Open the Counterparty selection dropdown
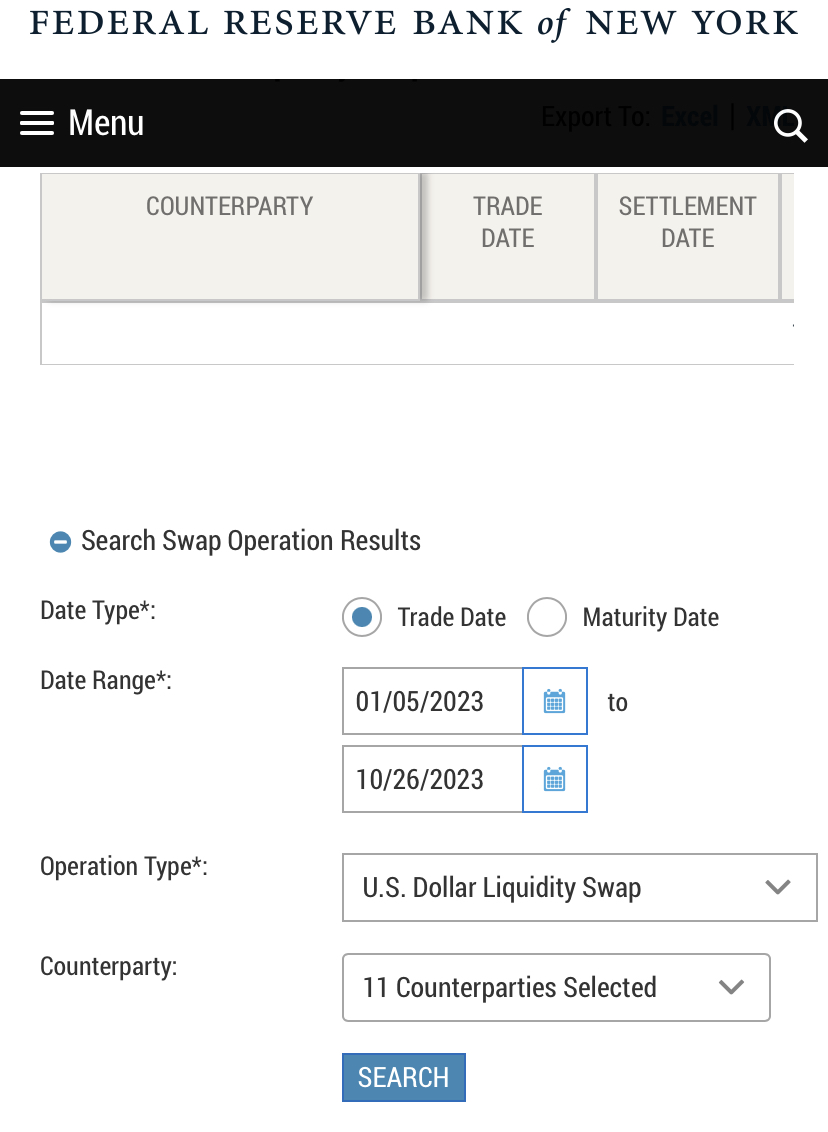 (x=556, y=988)
